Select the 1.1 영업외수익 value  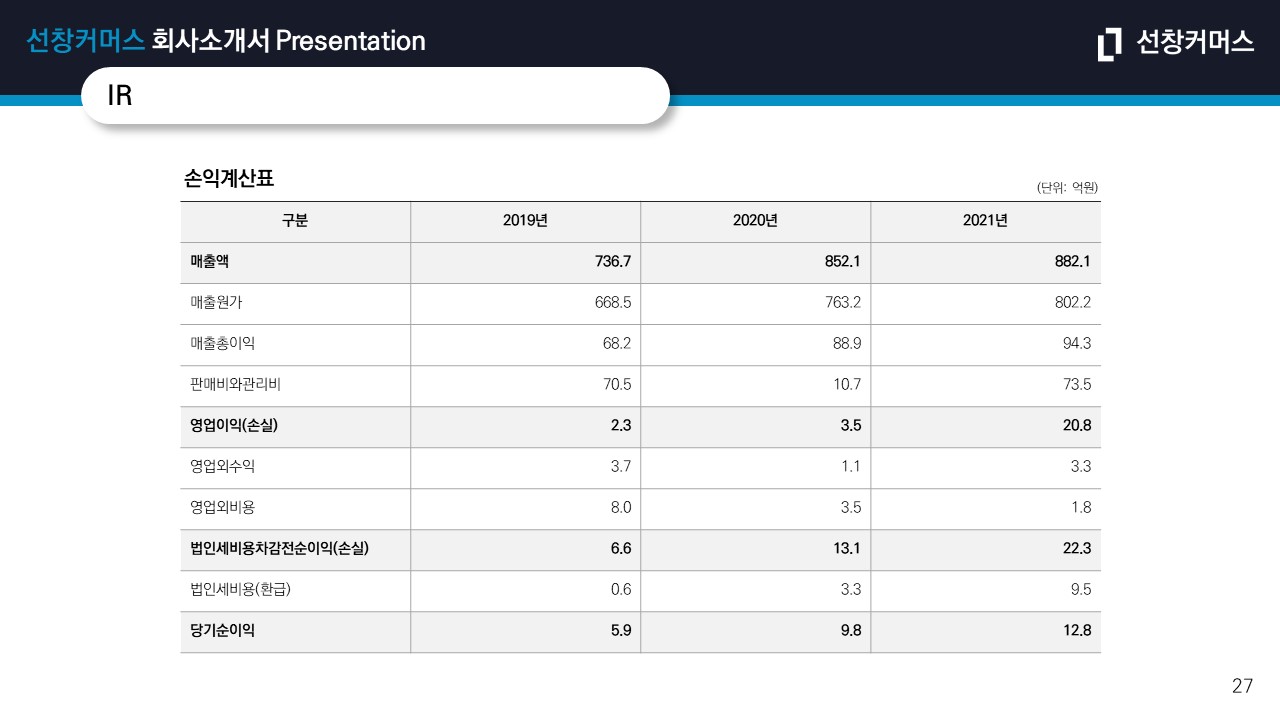pyautogui.click(x=851, y=467)
